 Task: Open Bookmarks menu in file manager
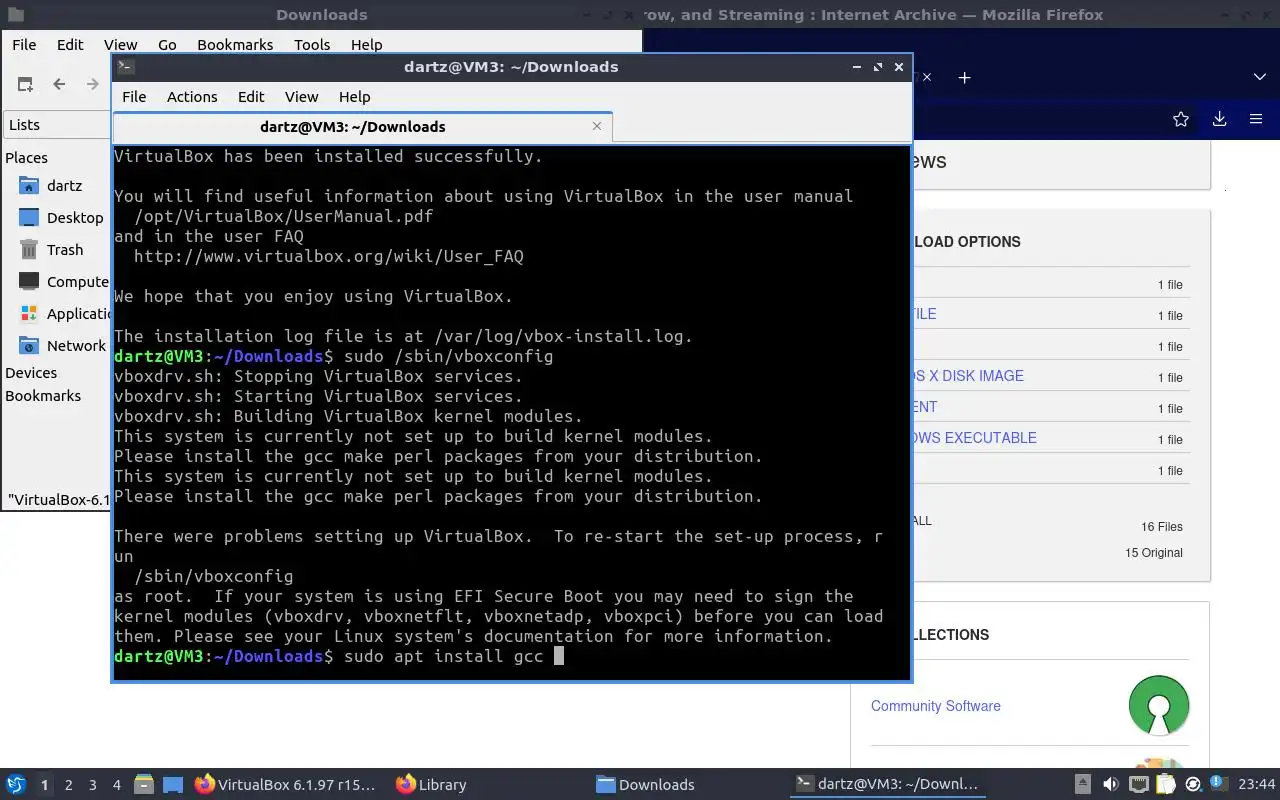(x=235, y=44)
